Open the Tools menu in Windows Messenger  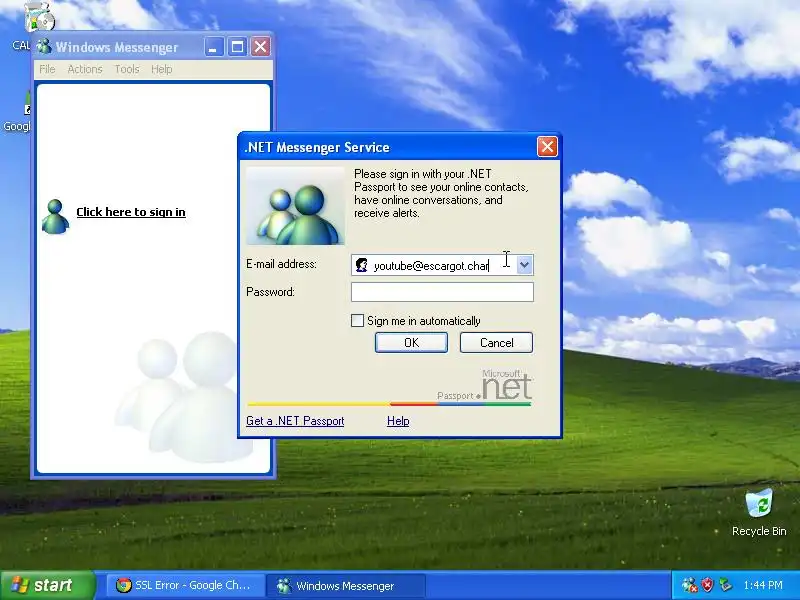click(127, 69)
